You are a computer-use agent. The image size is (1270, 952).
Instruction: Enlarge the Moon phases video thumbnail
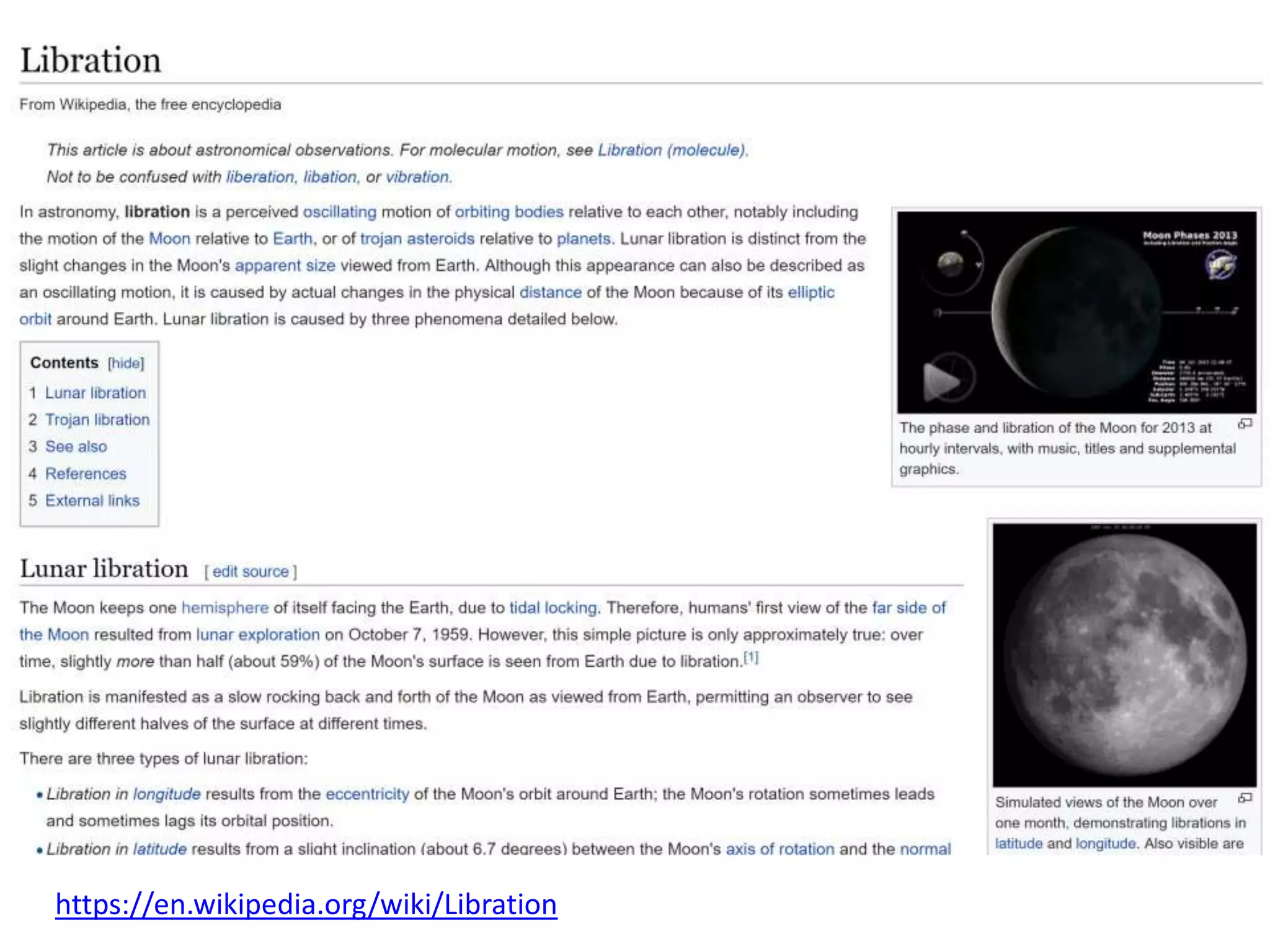1245,424
